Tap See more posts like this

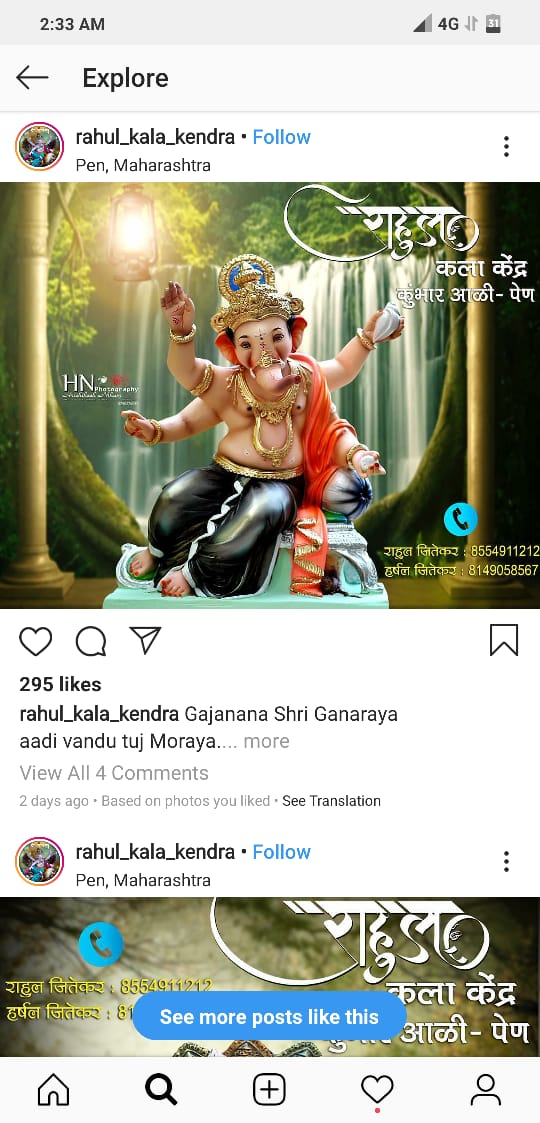tap(269, 1016)
